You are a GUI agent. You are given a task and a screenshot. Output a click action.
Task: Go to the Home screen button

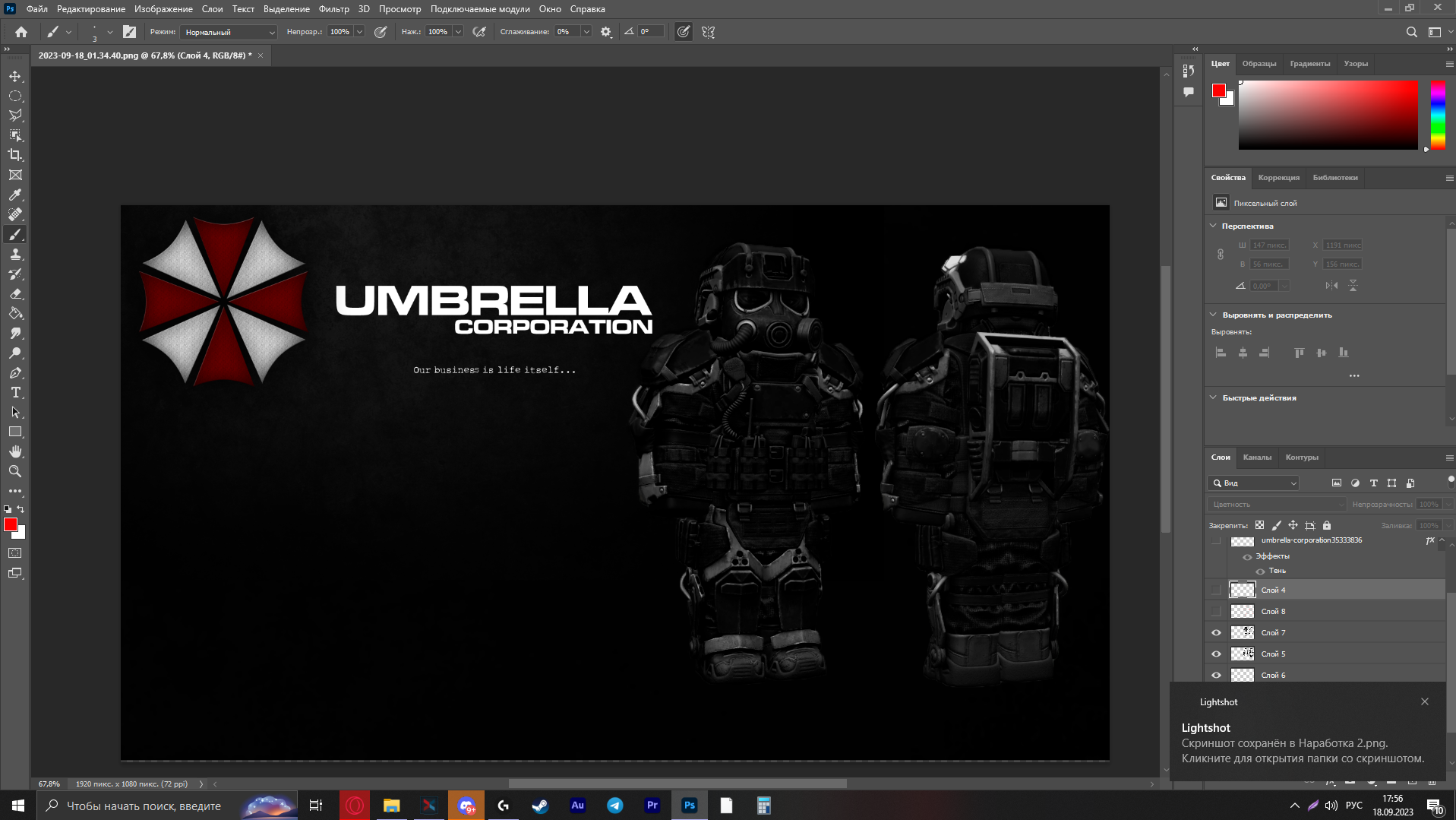point(21,32)
